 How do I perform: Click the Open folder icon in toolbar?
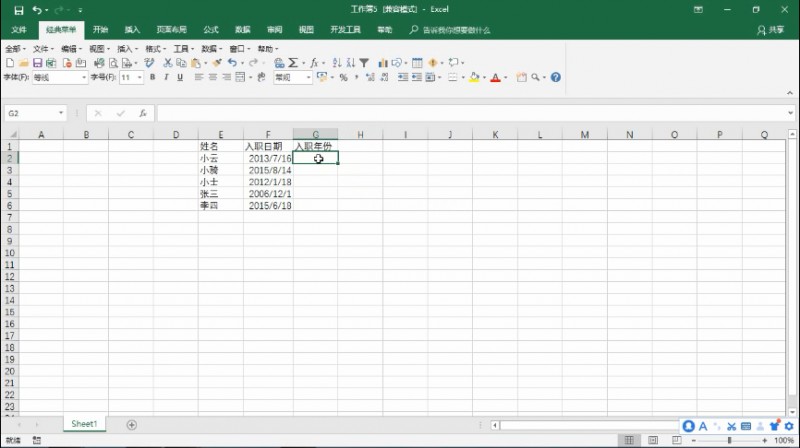(x=23, y=63)
